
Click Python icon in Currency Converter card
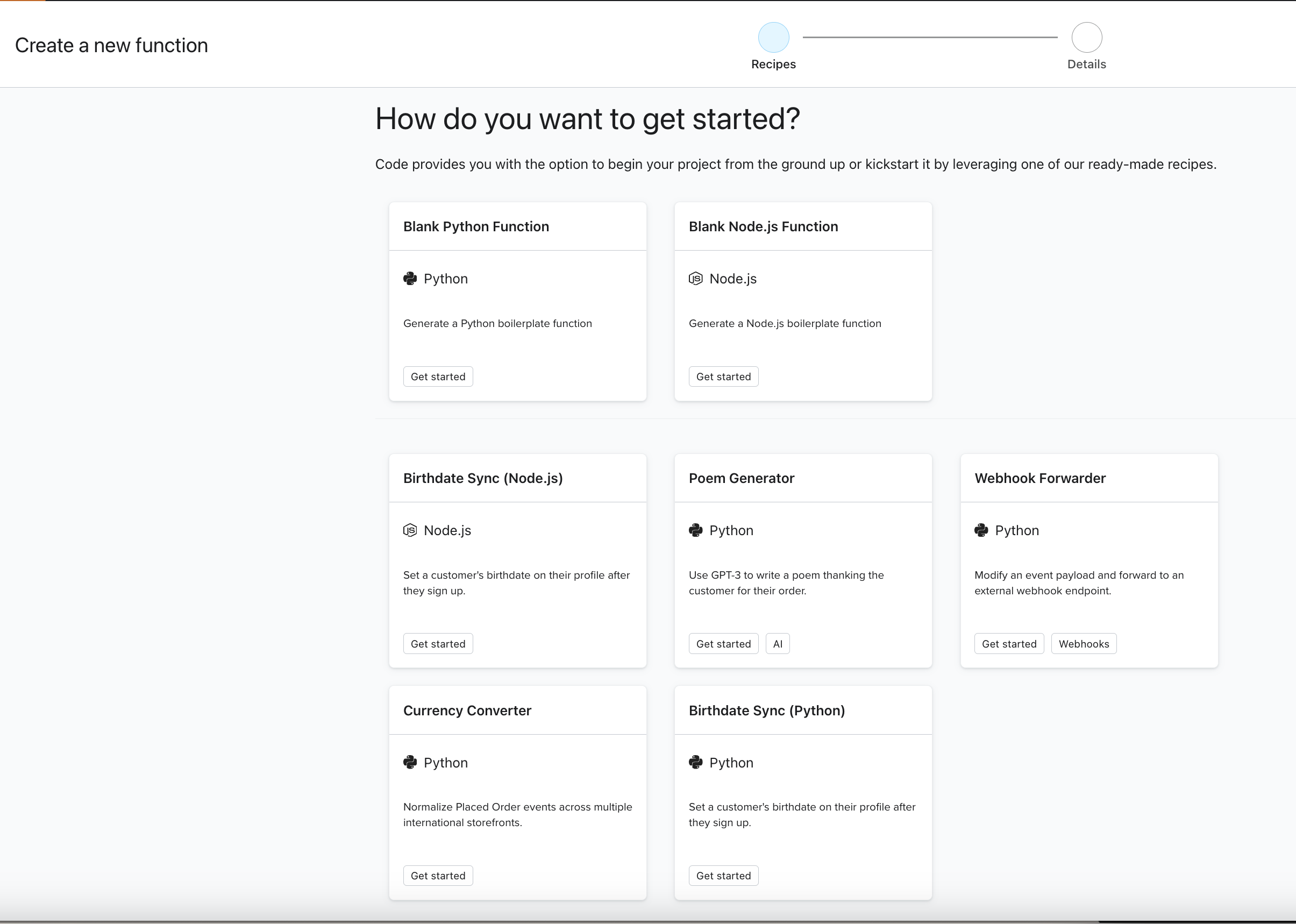(410, 763)
